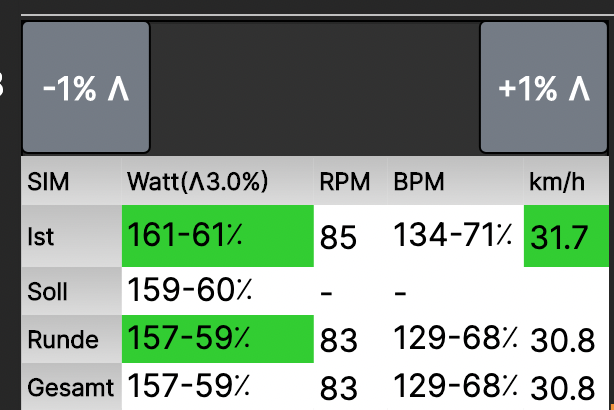Click the SIM column header
Screen dimensions: 614x410
[48, 182]
